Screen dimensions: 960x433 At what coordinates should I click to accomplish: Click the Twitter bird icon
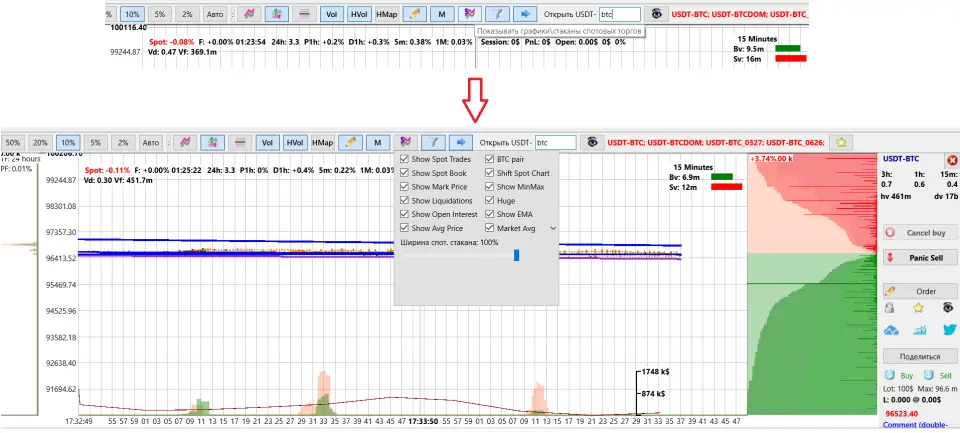(x=949, y=330)
